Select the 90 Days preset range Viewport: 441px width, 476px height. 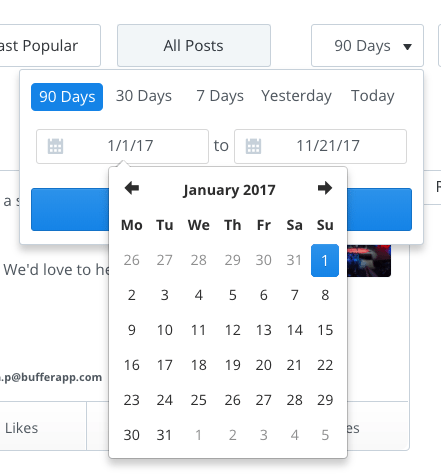67,97
